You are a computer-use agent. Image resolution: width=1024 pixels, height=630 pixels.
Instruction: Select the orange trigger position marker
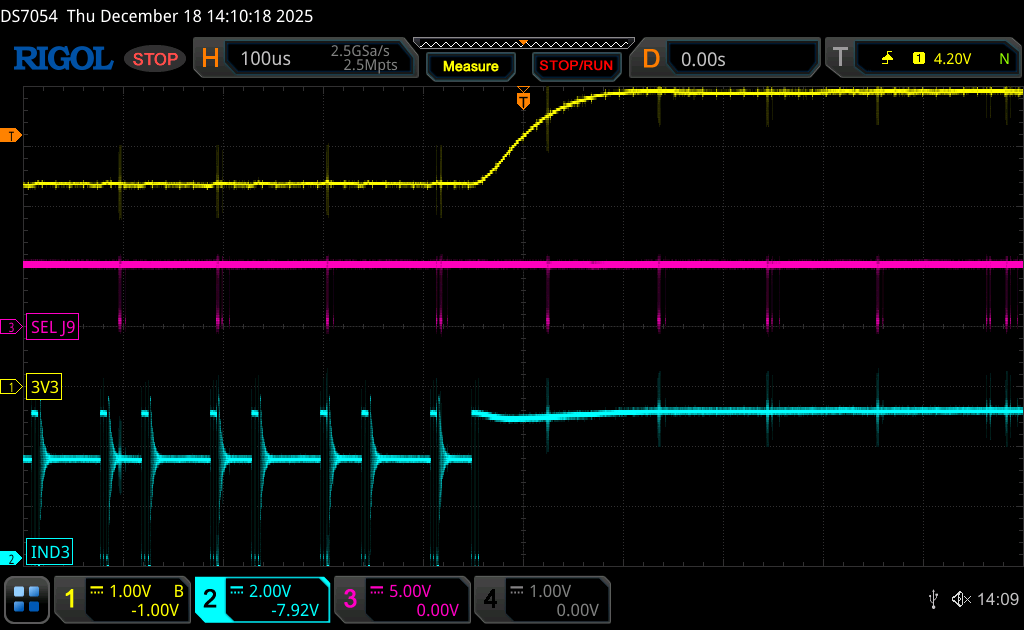(523, 99)
